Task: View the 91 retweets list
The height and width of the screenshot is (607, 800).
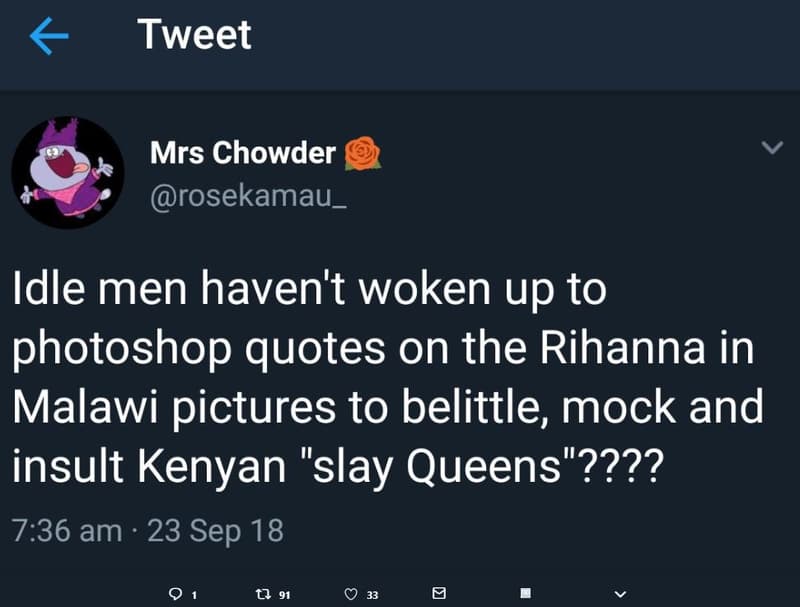Action: (x=285, y=592)
